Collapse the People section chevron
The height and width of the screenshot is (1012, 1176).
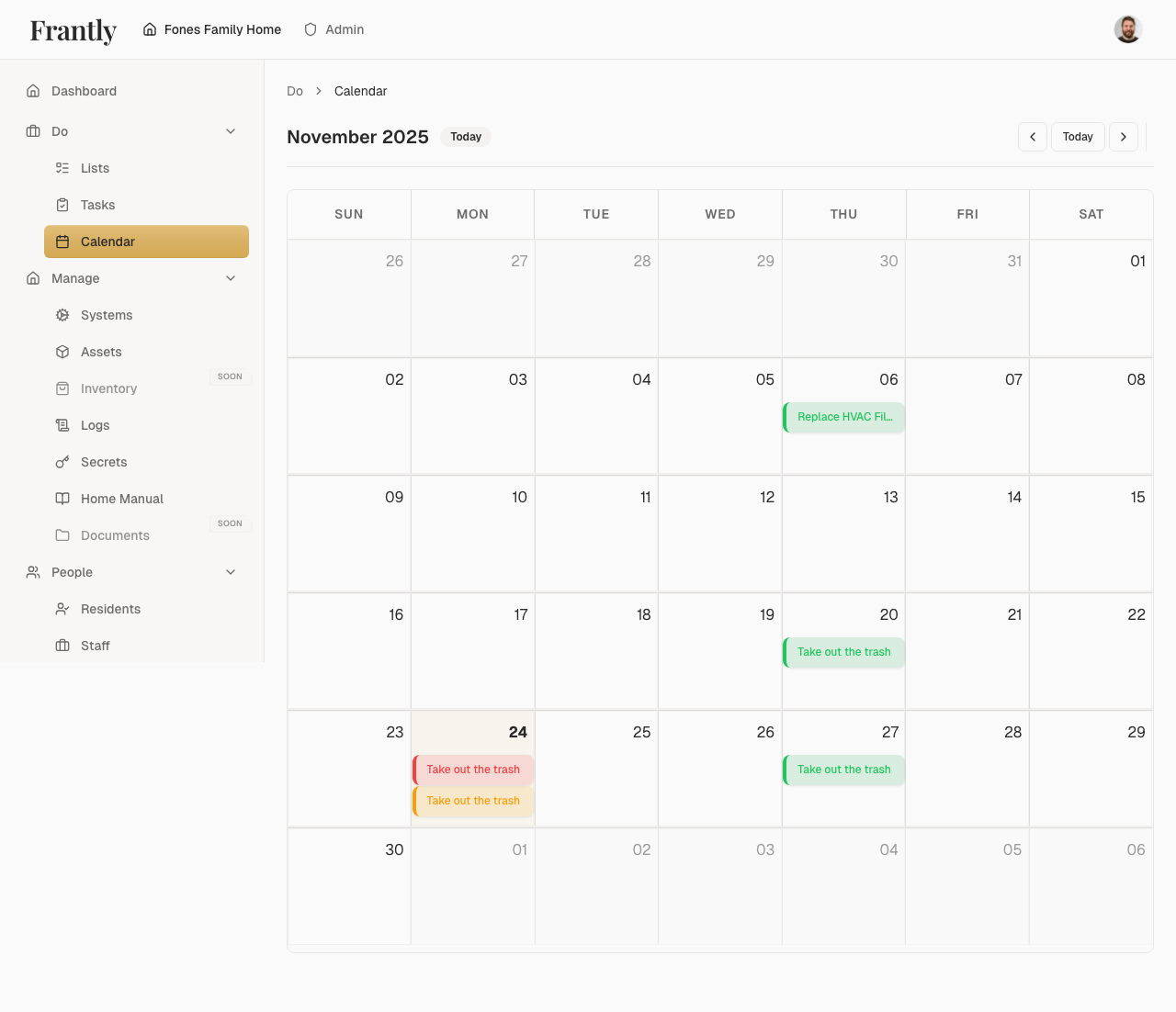(x=231, y=572)
